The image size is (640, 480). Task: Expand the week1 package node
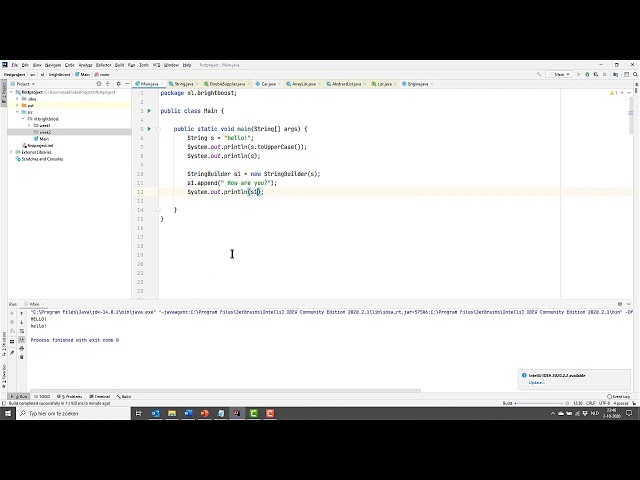(29, 125)
